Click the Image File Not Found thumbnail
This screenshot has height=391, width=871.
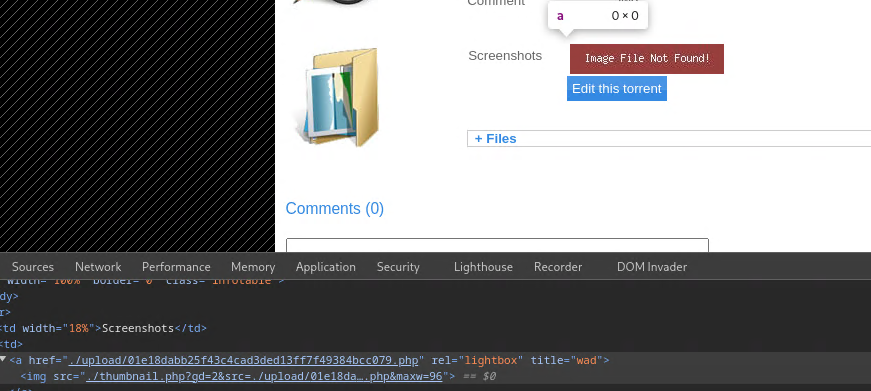[x=647, y=58]
